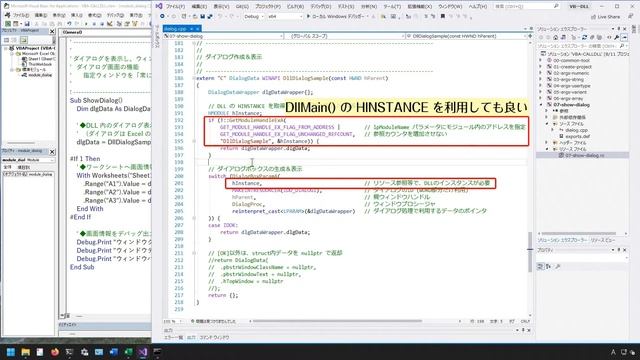Viewport: 640px width, 360px height.
Task: Click Toggle Folders icon in VBA project pane
Action: pyautogui.click(x=24, y=40)
